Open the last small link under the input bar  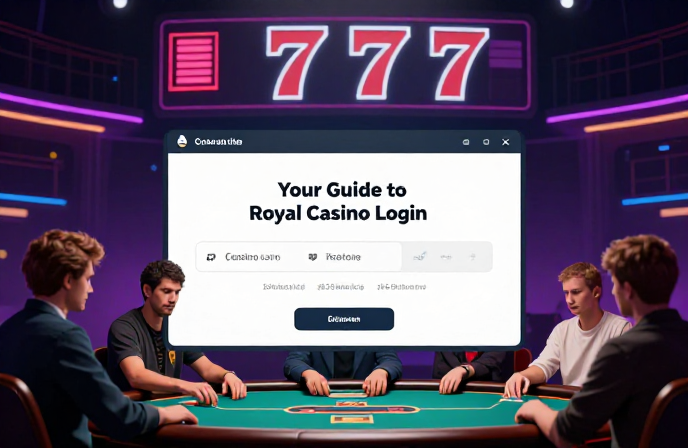click(401, 287)
